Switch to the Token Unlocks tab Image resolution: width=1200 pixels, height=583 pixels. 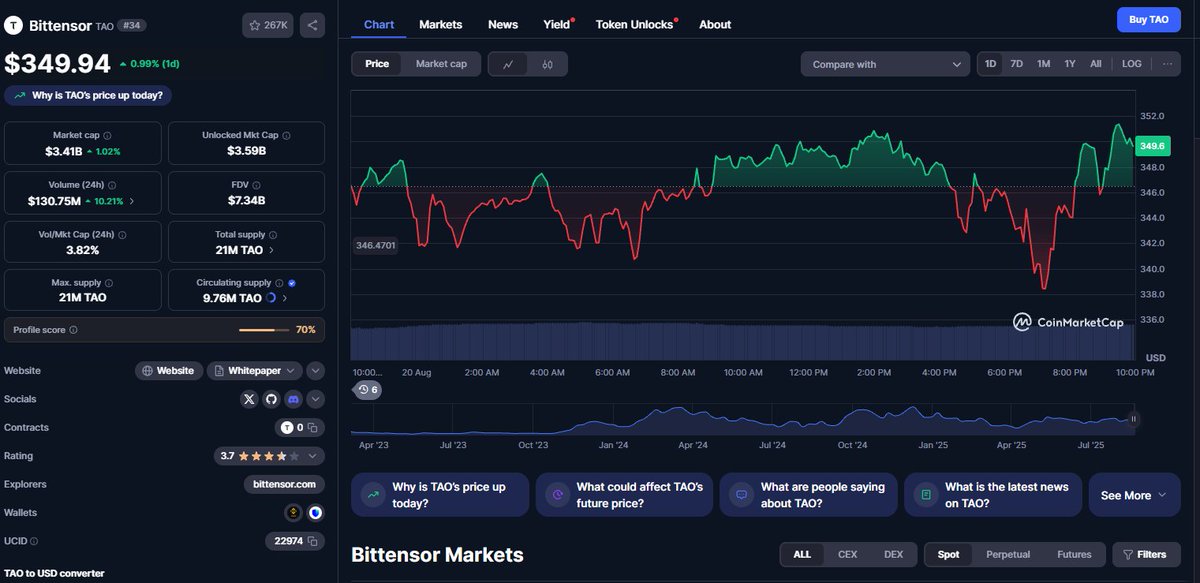(x=636, y=24)
